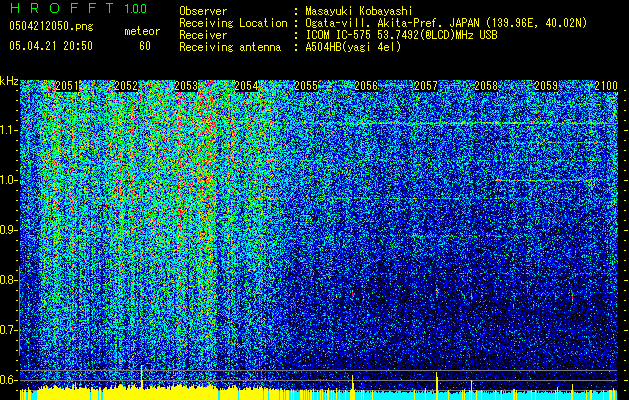
Task: Click the date stamp 05.04.21 20:50
Action: [x=51, y=46]
